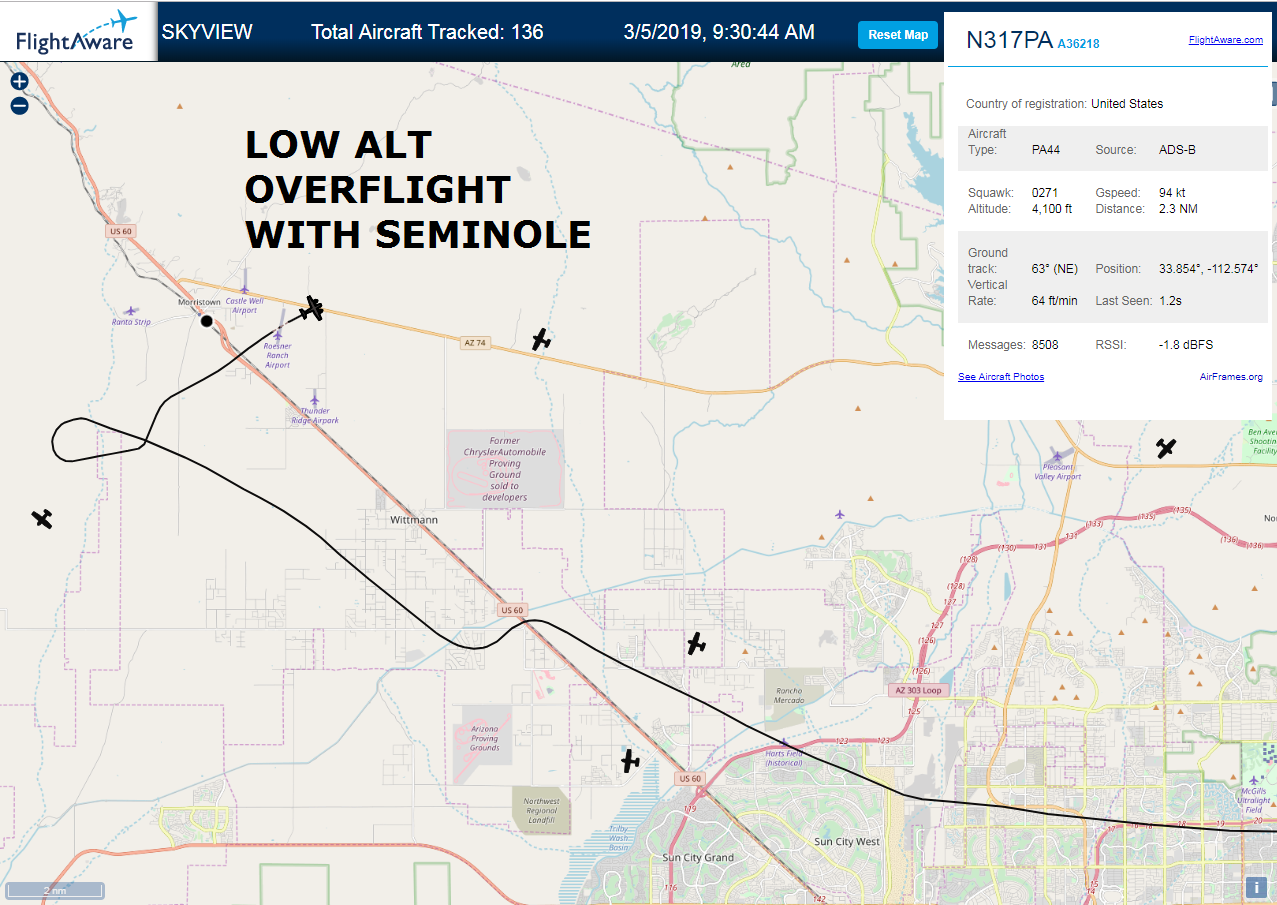Click the black receiver dot by Morristown
This screenshot has height=905, width=1277.
pyautogui.click(x=207, y=321)
